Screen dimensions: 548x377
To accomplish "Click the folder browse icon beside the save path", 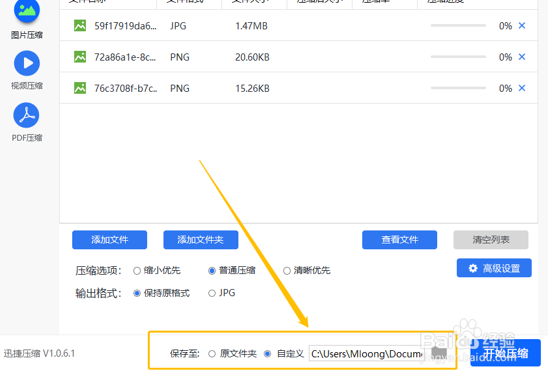I will coord(439,353).
